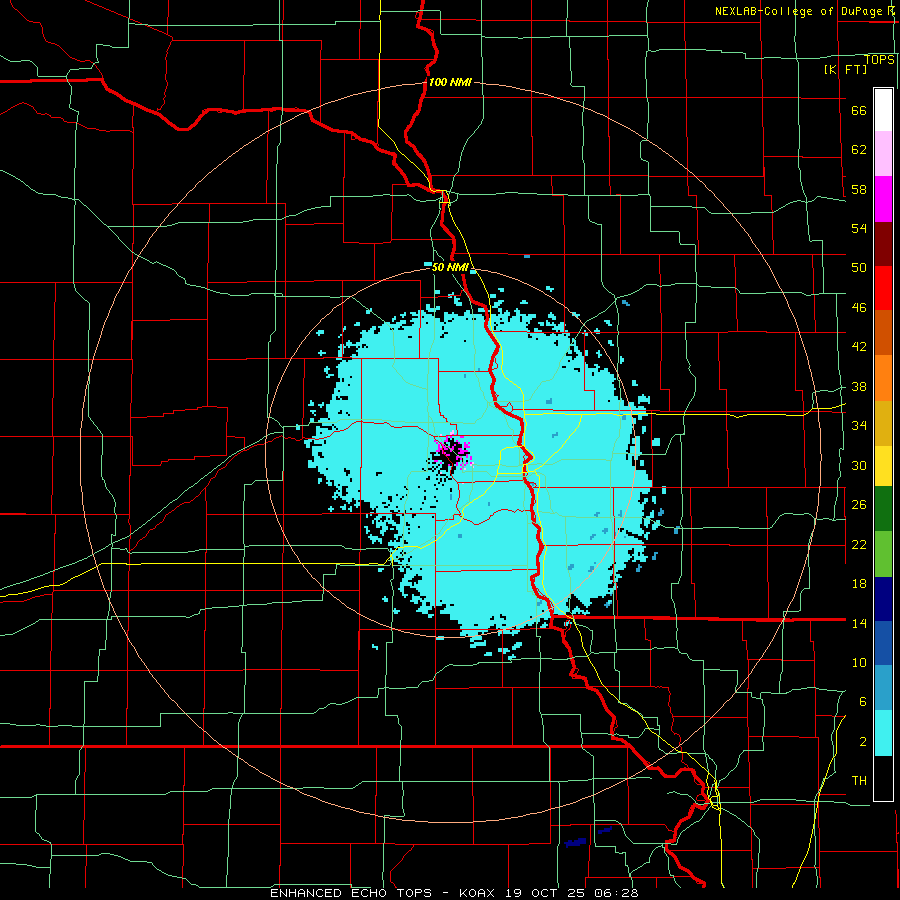Click the legend value 30

(859, 465)
